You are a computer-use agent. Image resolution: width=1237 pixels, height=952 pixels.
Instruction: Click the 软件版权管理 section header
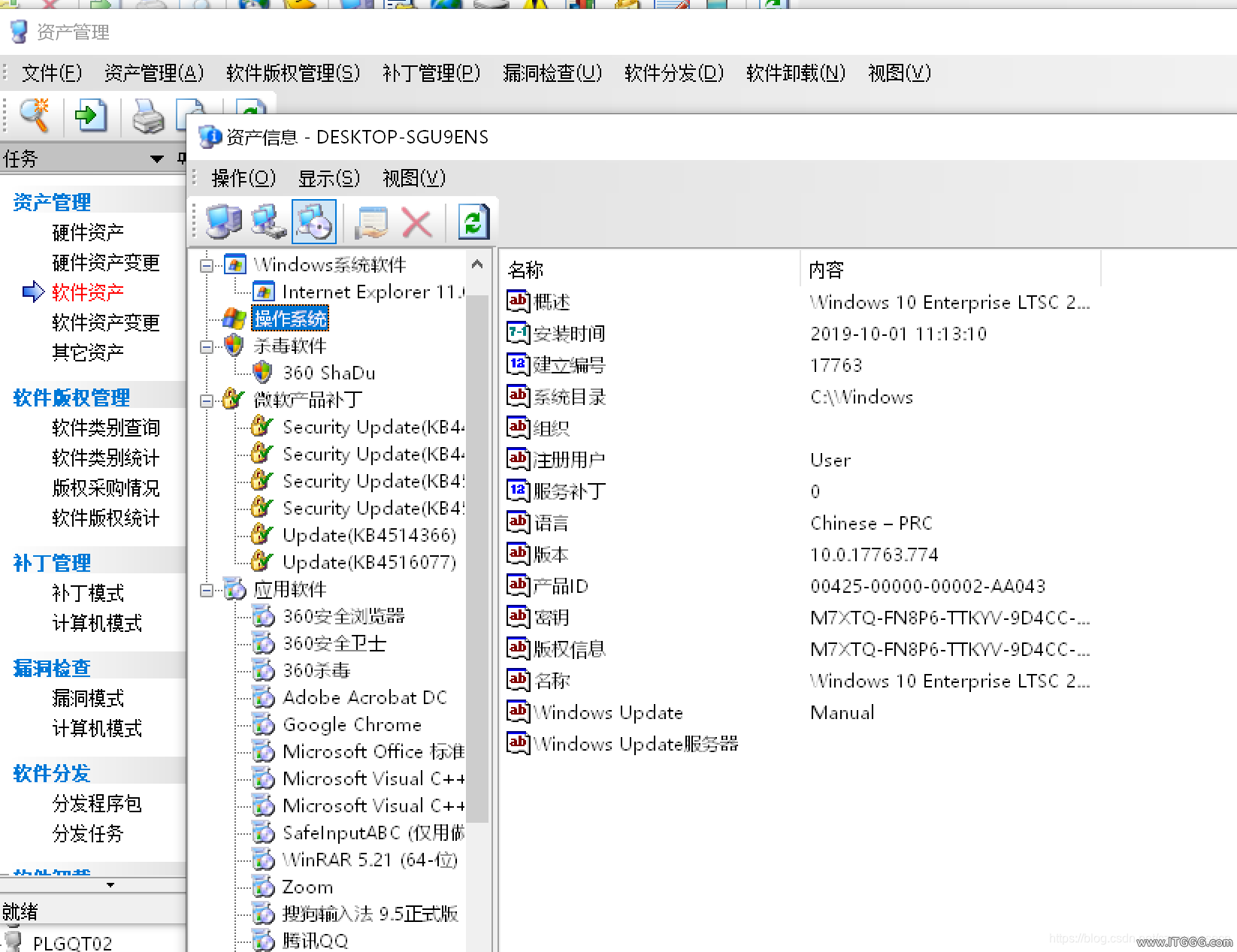[71, 397]
